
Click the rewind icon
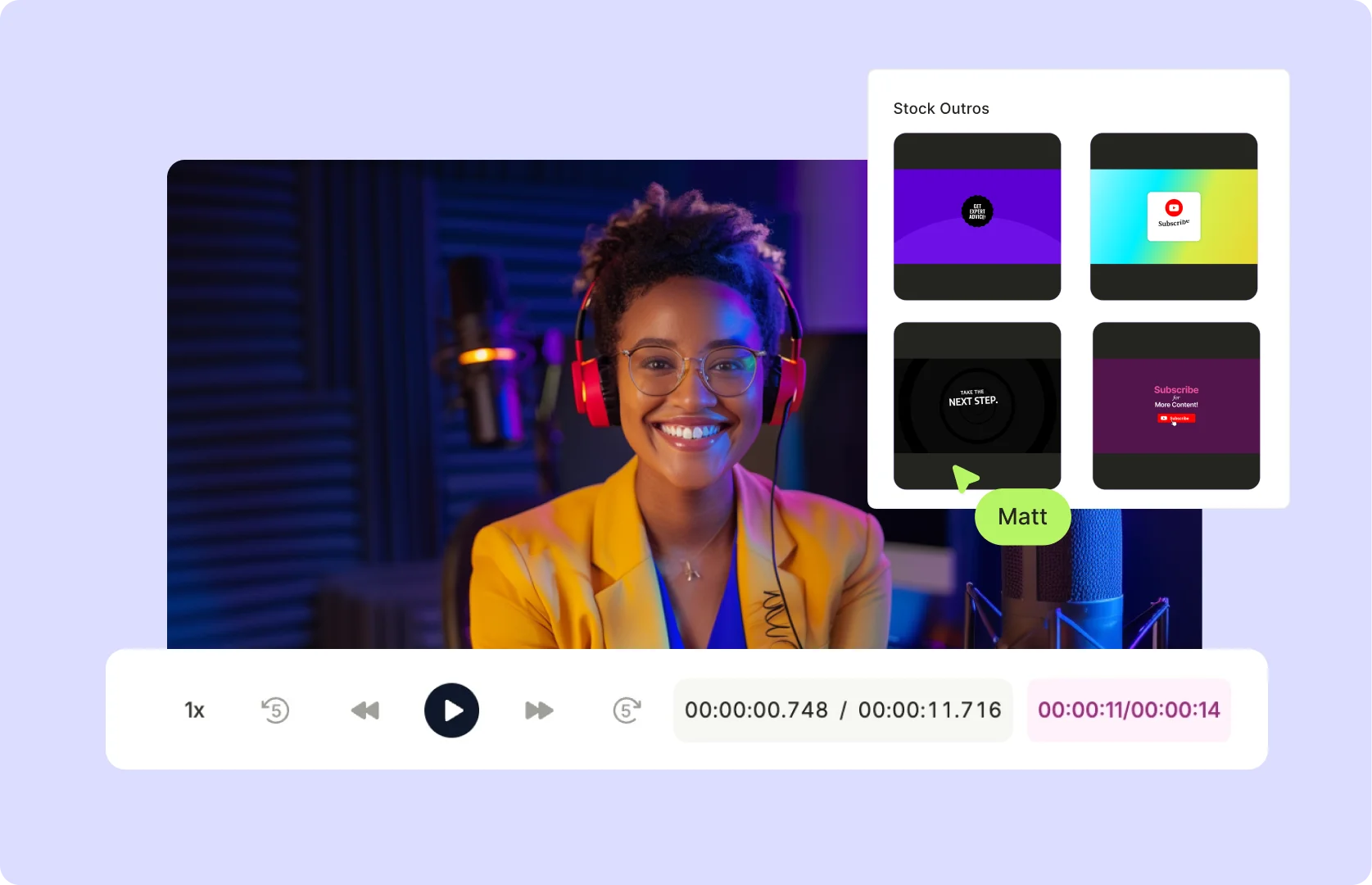(365, 710)
